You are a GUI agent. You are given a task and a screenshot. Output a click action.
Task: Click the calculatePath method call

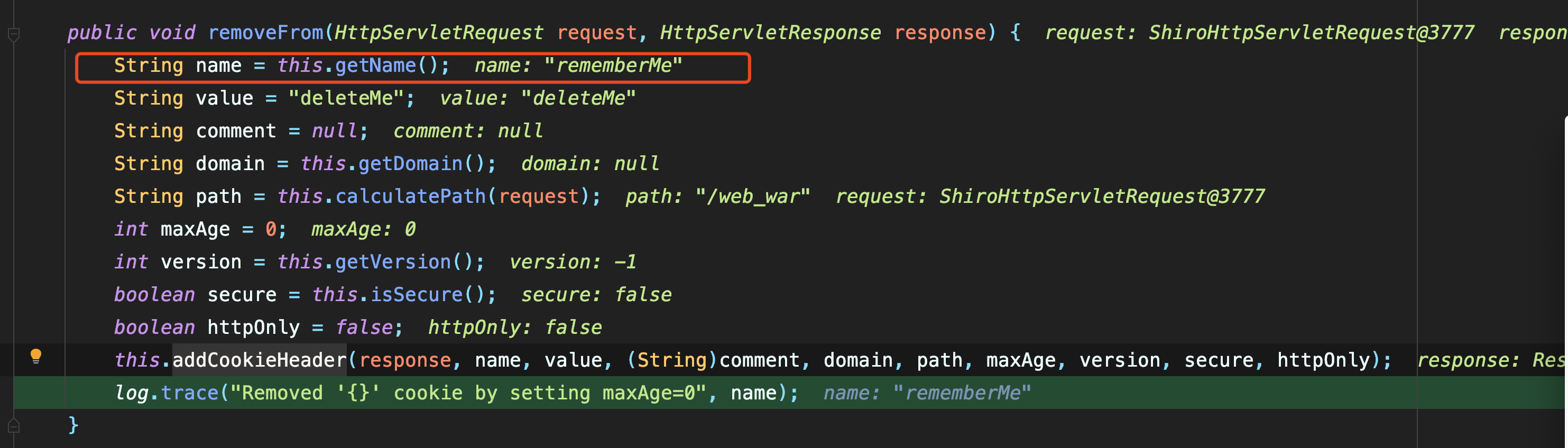coord(410,197)
